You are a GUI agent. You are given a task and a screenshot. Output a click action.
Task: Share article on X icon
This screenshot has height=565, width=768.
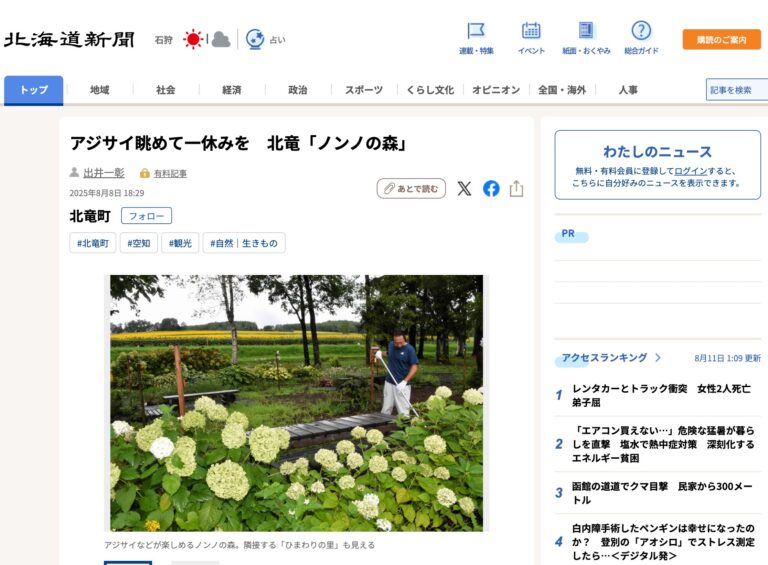pyautogui.click(x=464, y=188)
